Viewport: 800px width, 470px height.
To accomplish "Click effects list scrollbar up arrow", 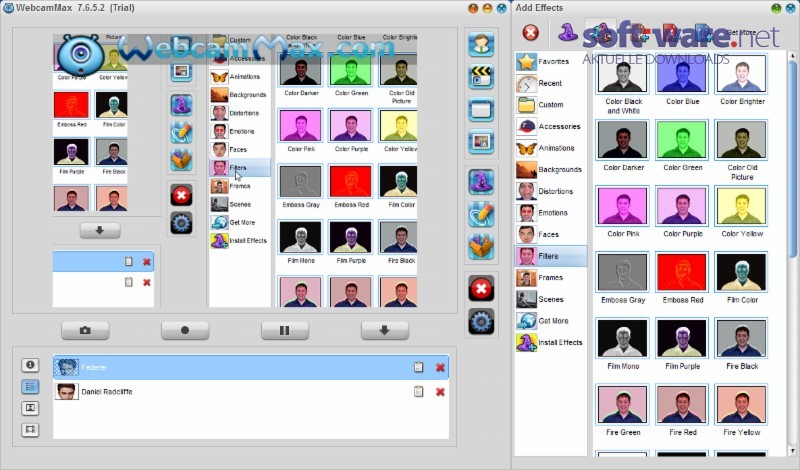I will point(792,56).
